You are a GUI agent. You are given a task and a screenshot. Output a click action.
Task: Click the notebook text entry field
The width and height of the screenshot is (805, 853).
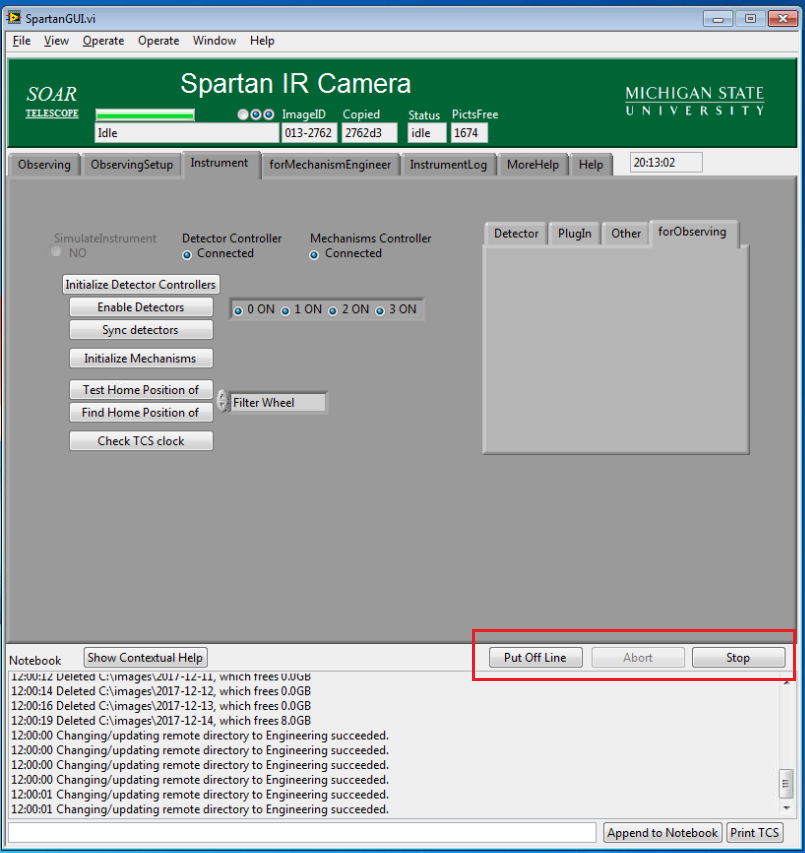302,833
